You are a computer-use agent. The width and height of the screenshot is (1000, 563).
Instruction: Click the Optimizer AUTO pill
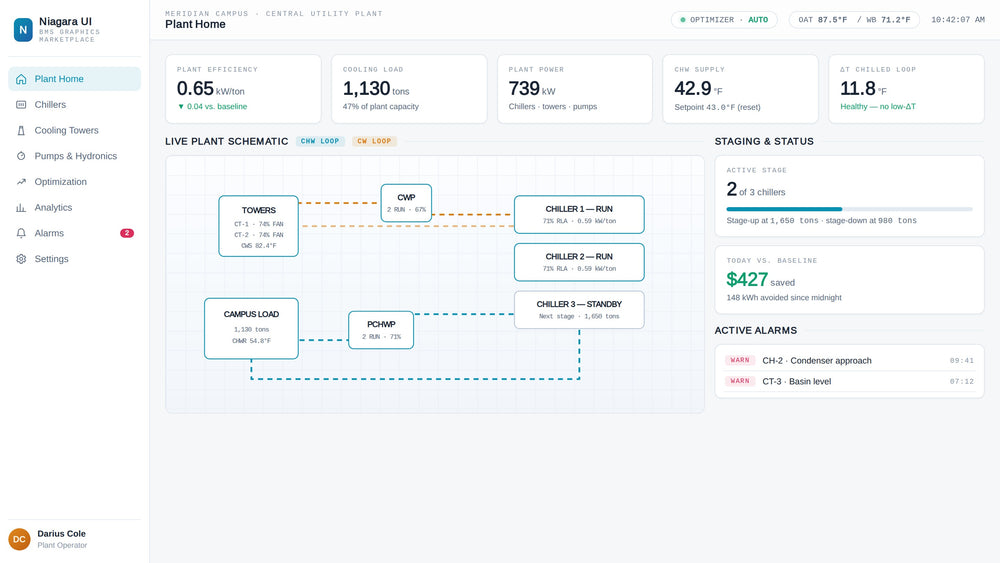tap(724, 20)
